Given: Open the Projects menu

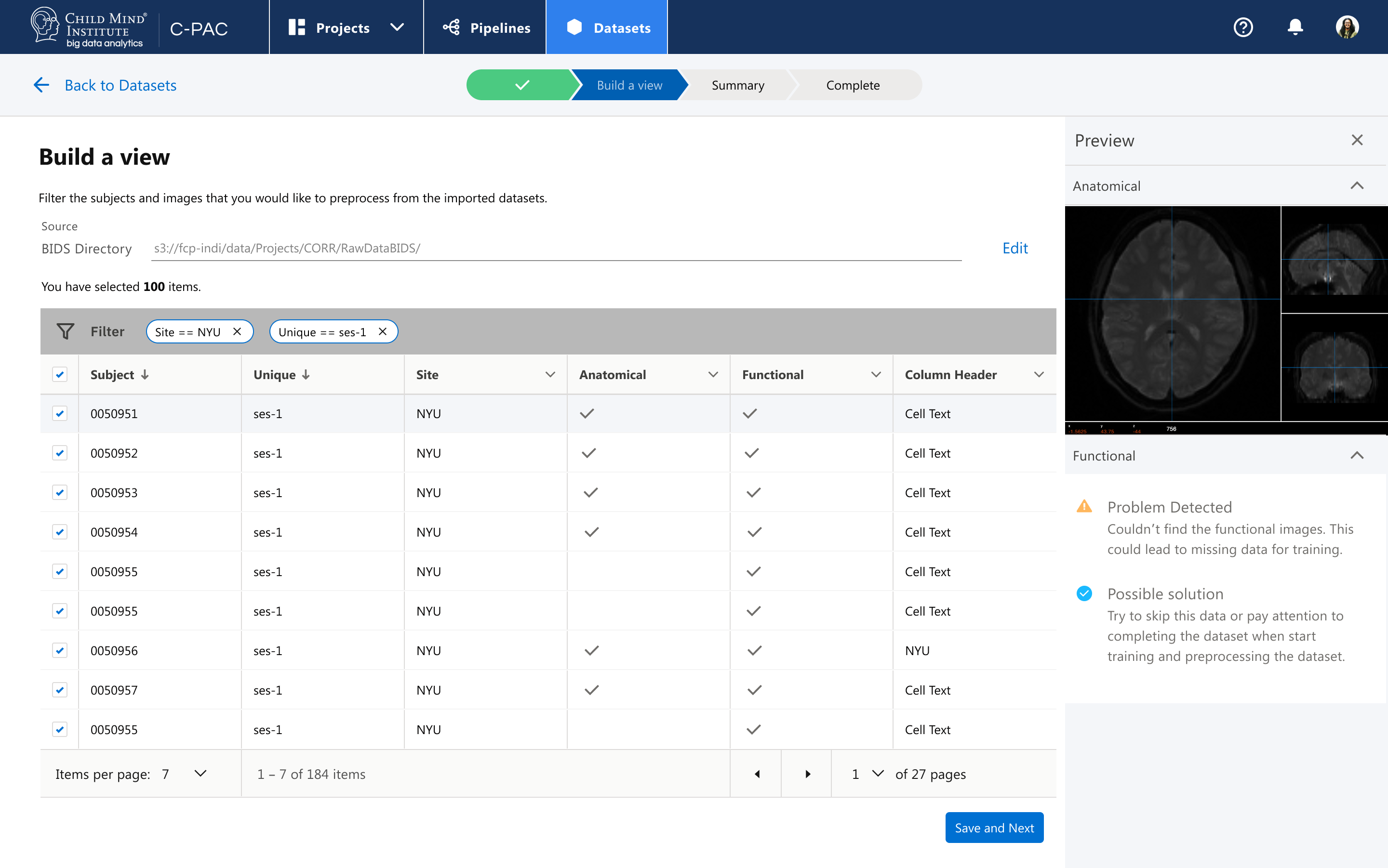Looking at the screenshot, I should 346,27.
